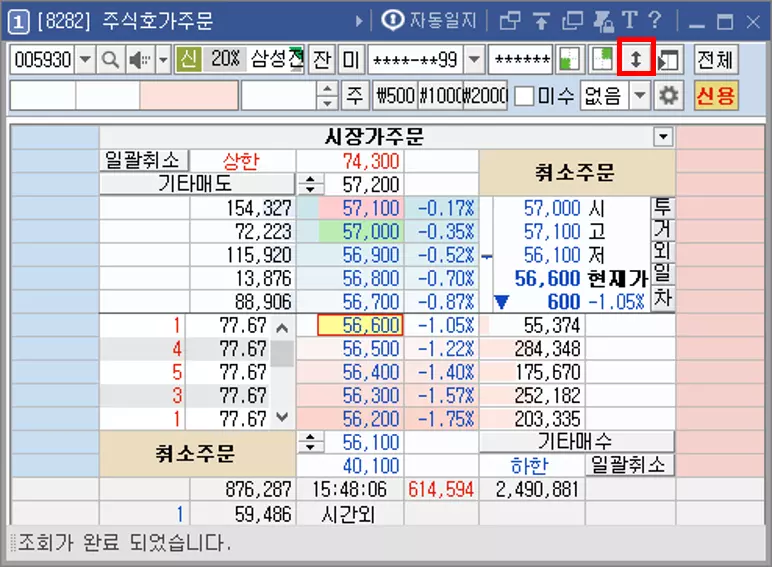Click ask volume 154,327
This screenshot has height=567, width=772.
coord(259,208)
